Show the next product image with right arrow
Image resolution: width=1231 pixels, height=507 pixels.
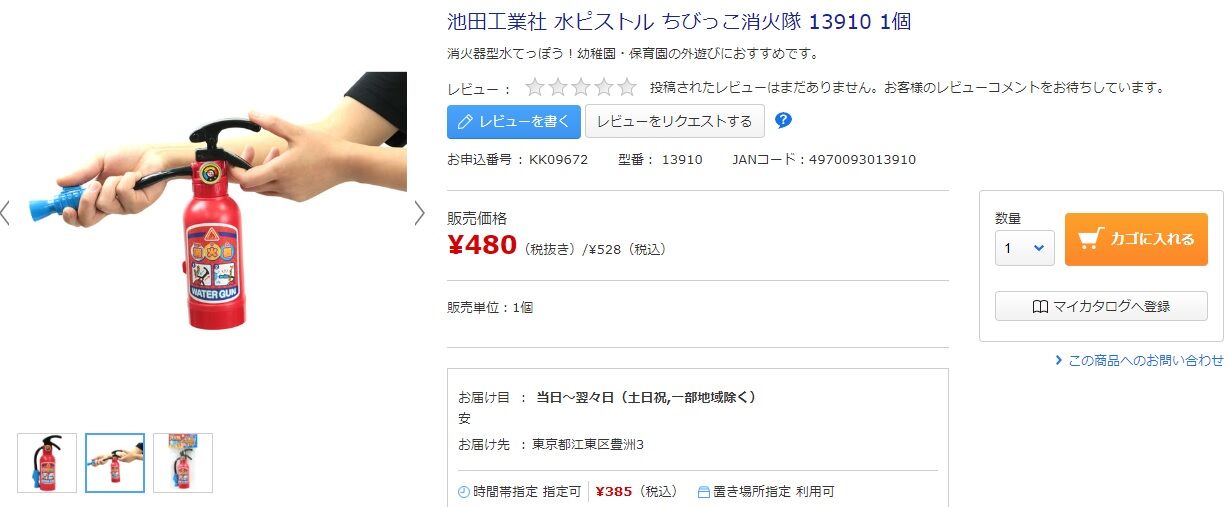(x=420, y=213)
